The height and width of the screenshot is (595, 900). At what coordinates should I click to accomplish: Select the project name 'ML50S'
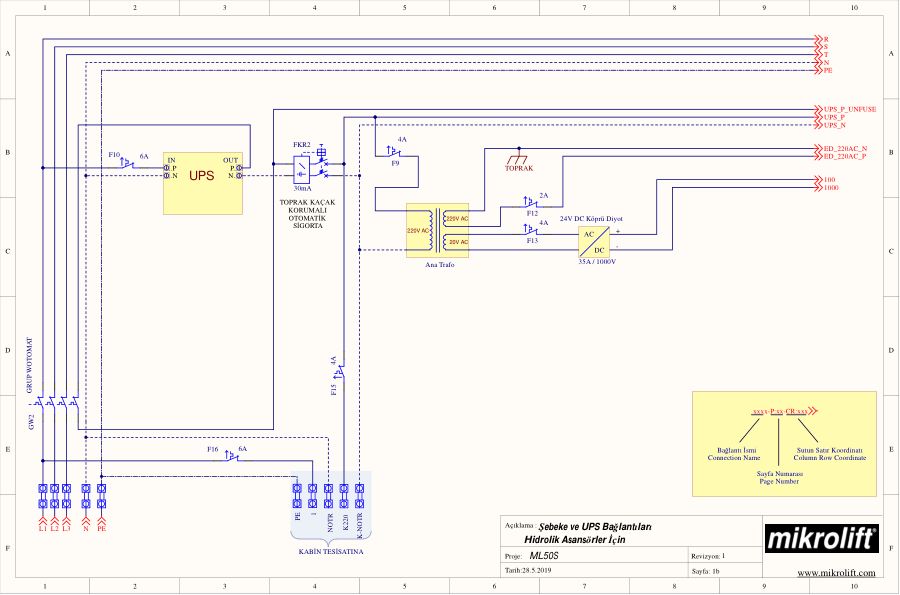pos(544,556)
